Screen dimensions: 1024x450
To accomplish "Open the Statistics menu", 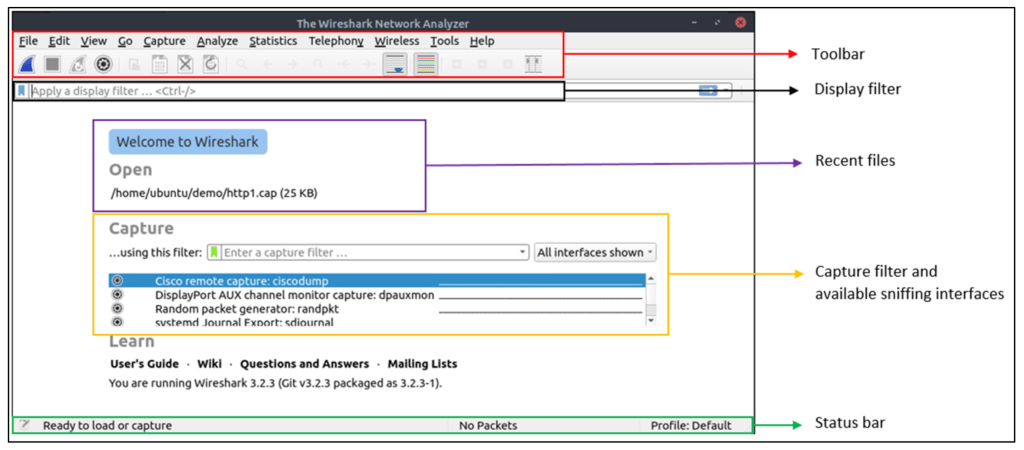I will [273, 41].
